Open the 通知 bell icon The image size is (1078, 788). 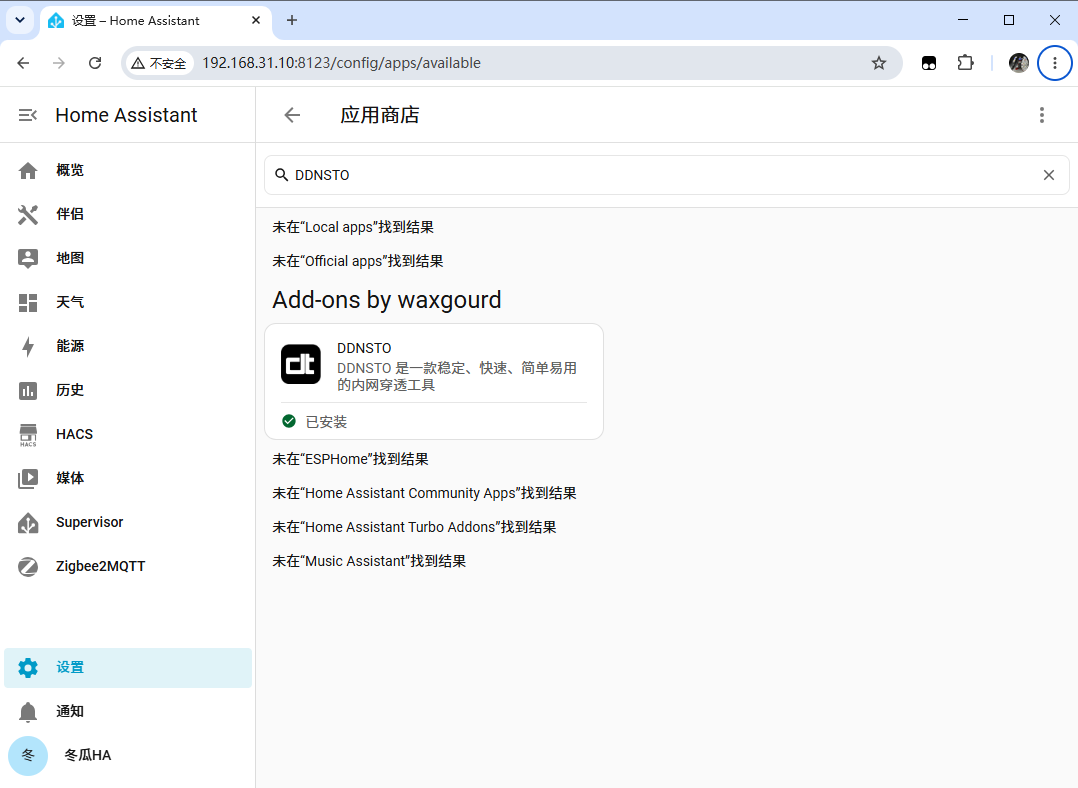pyautogui.click(x=28, y=712)
